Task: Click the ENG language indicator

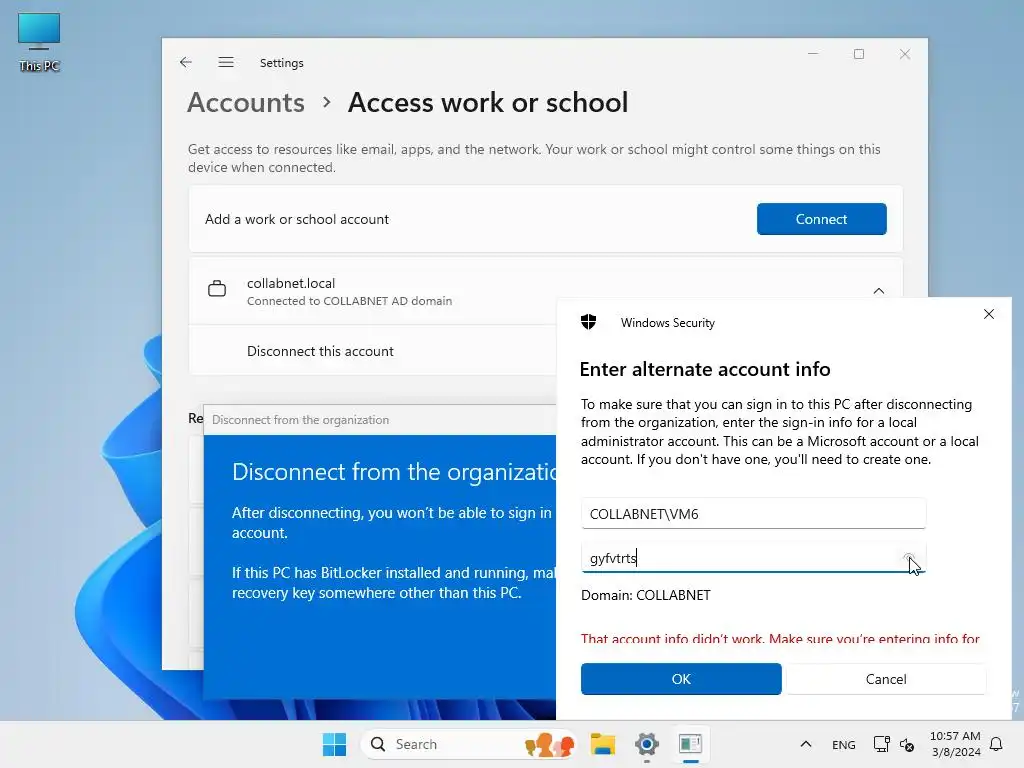Action: (x=843, y=744)
